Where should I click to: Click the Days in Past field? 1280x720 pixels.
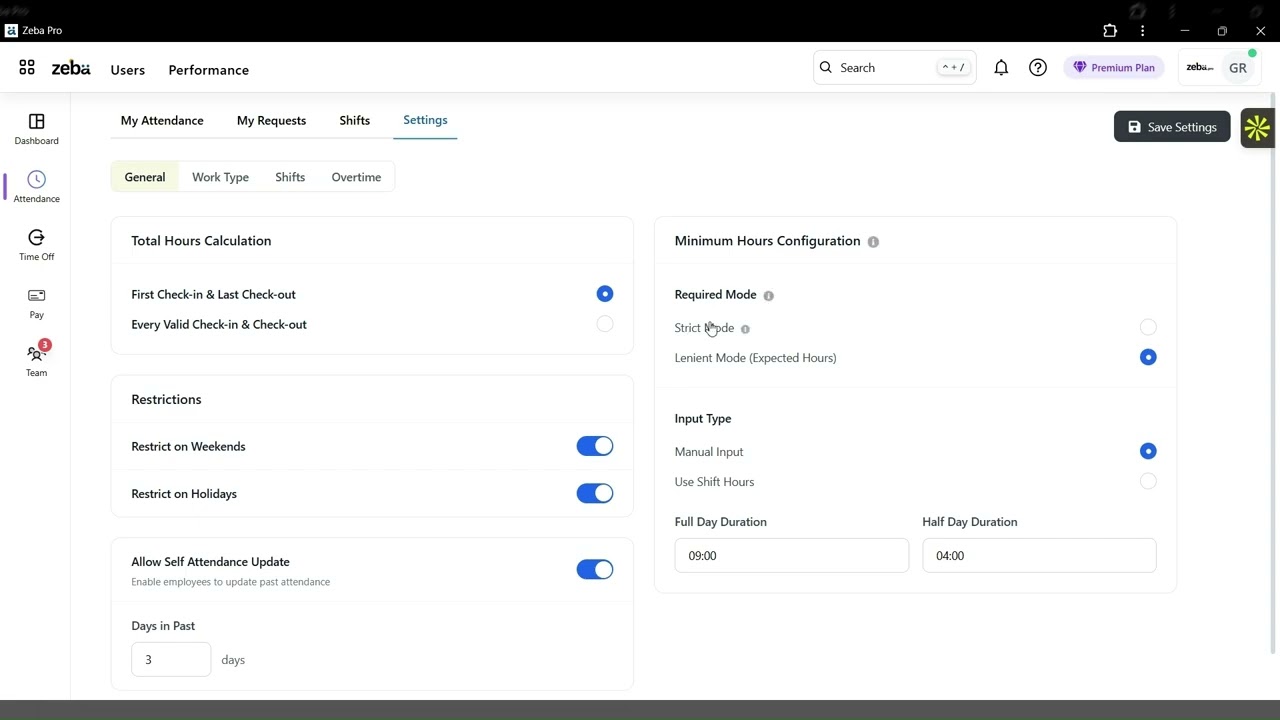tap(171, 660)
